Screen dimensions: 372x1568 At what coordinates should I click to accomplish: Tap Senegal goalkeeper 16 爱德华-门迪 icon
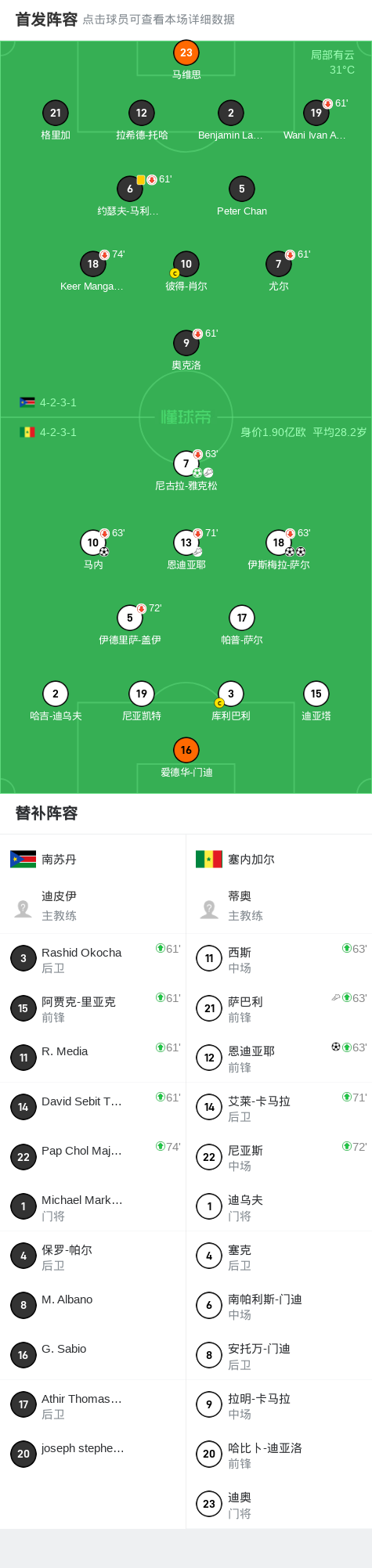(x=186, y=750)
